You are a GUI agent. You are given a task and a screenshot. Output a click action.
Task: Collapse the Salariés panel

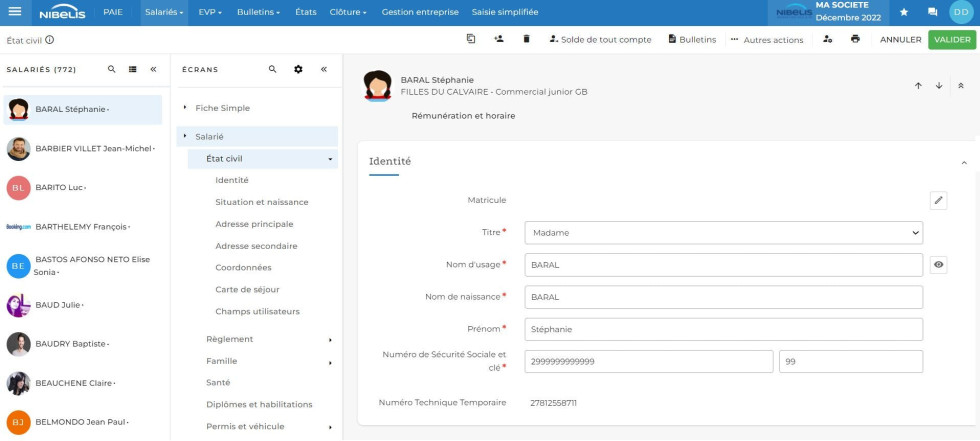pos(153,70)
